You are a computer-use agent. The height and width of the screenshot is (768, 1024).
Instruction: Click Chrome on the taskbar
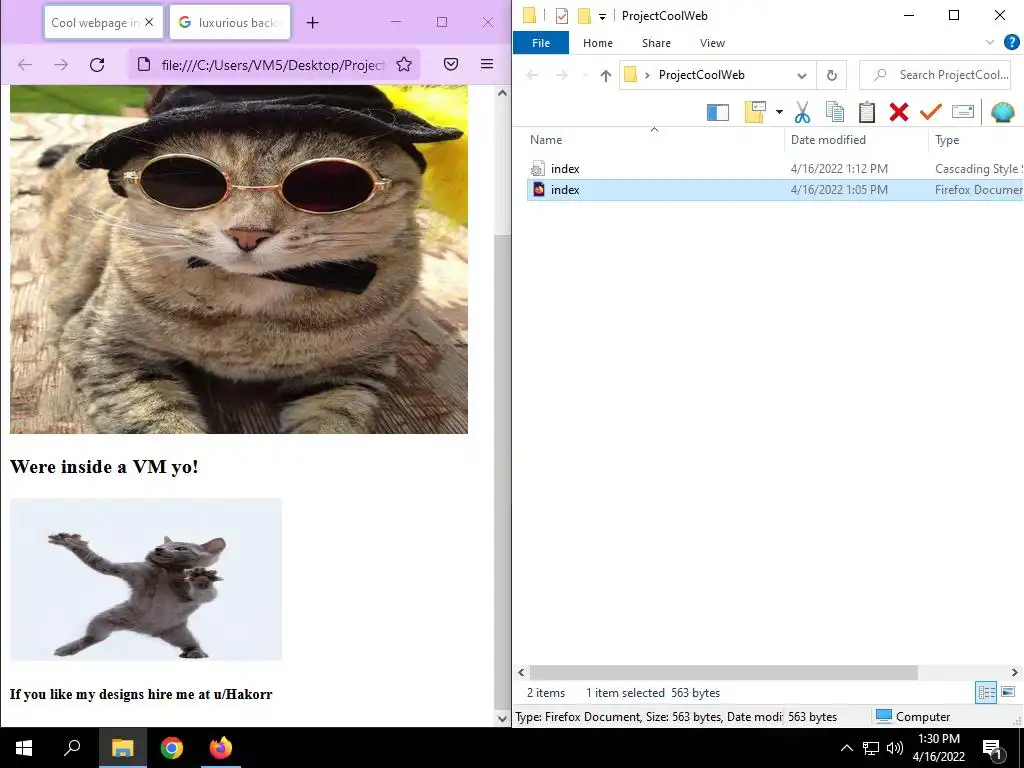tap(172, 748)
